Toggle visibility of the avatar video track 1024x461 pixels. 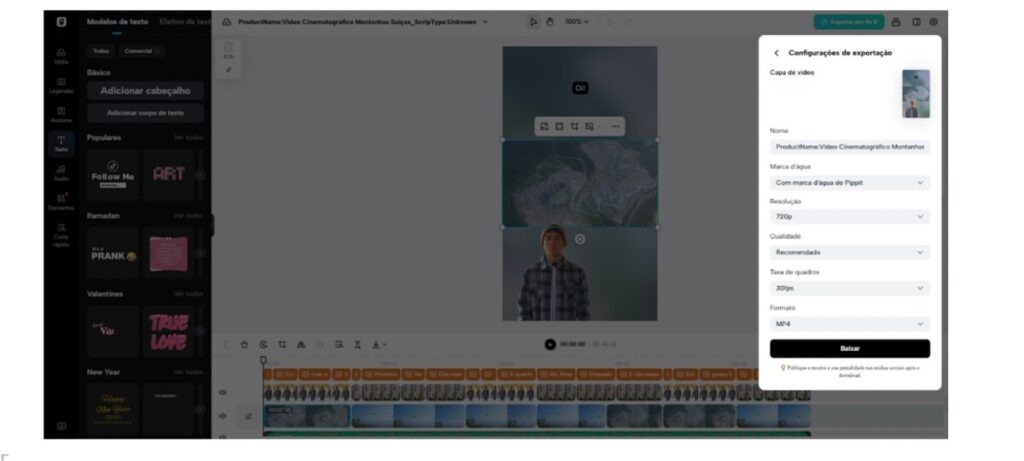[223, 392]
